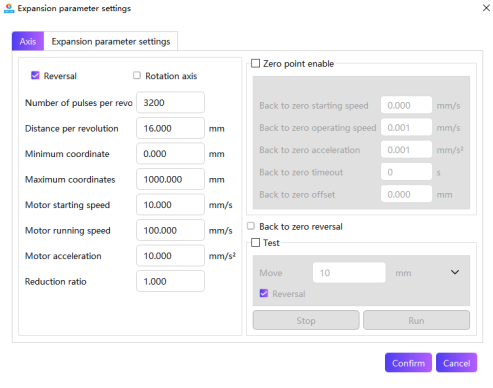Click the application icon in title bar

coord(9,8)
